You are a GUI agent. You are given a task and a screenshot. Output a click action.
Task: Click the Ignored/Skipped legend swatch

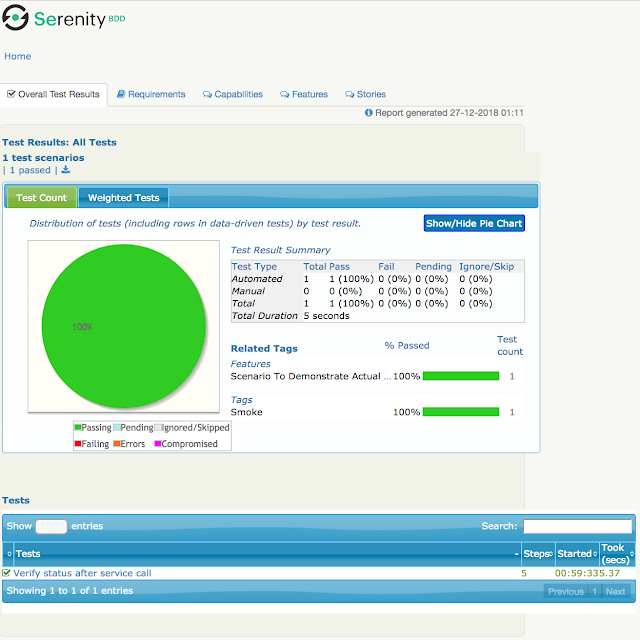click(158, 427)
